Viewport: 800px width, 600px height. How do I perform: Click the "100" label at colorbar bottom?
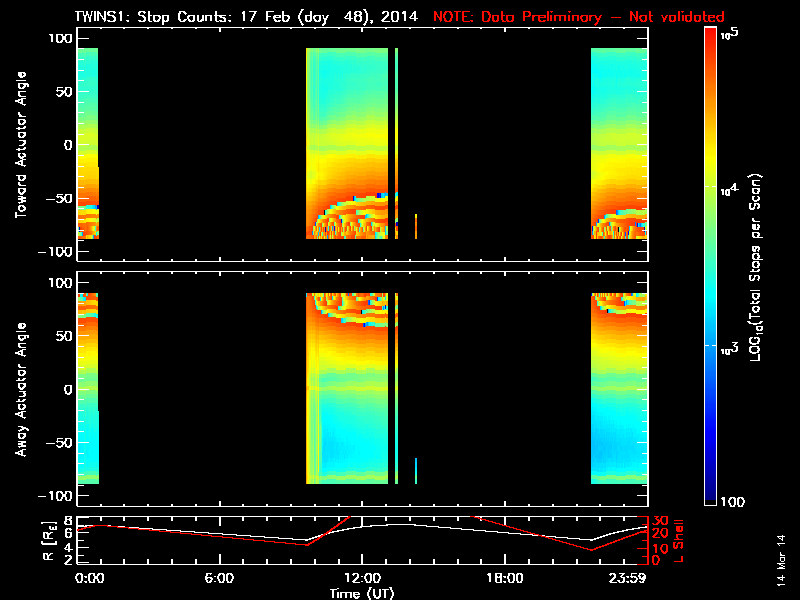pyautogui.click(x=733, y=502)
